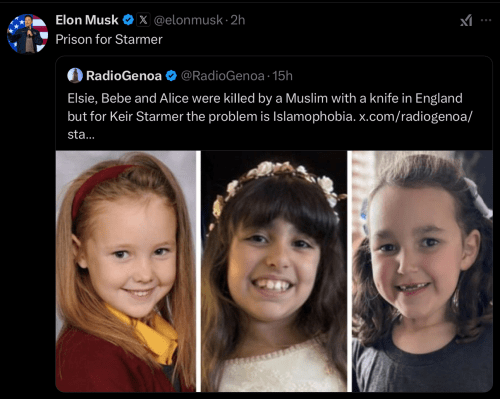
Task: Click the blue verified badge beside Elon Musk
Action: click(128, 20)
